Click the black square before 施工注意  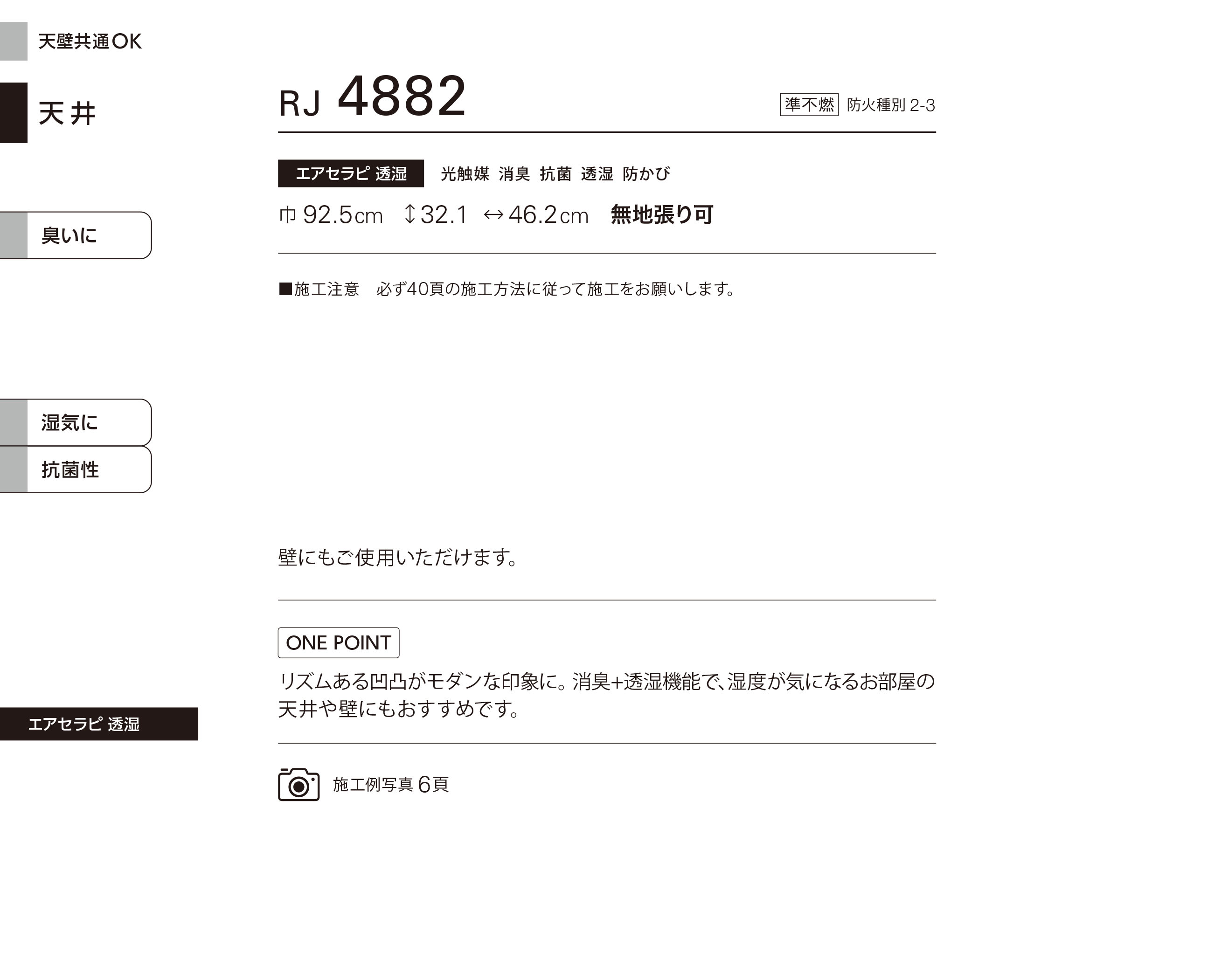[x=285, y=289]
